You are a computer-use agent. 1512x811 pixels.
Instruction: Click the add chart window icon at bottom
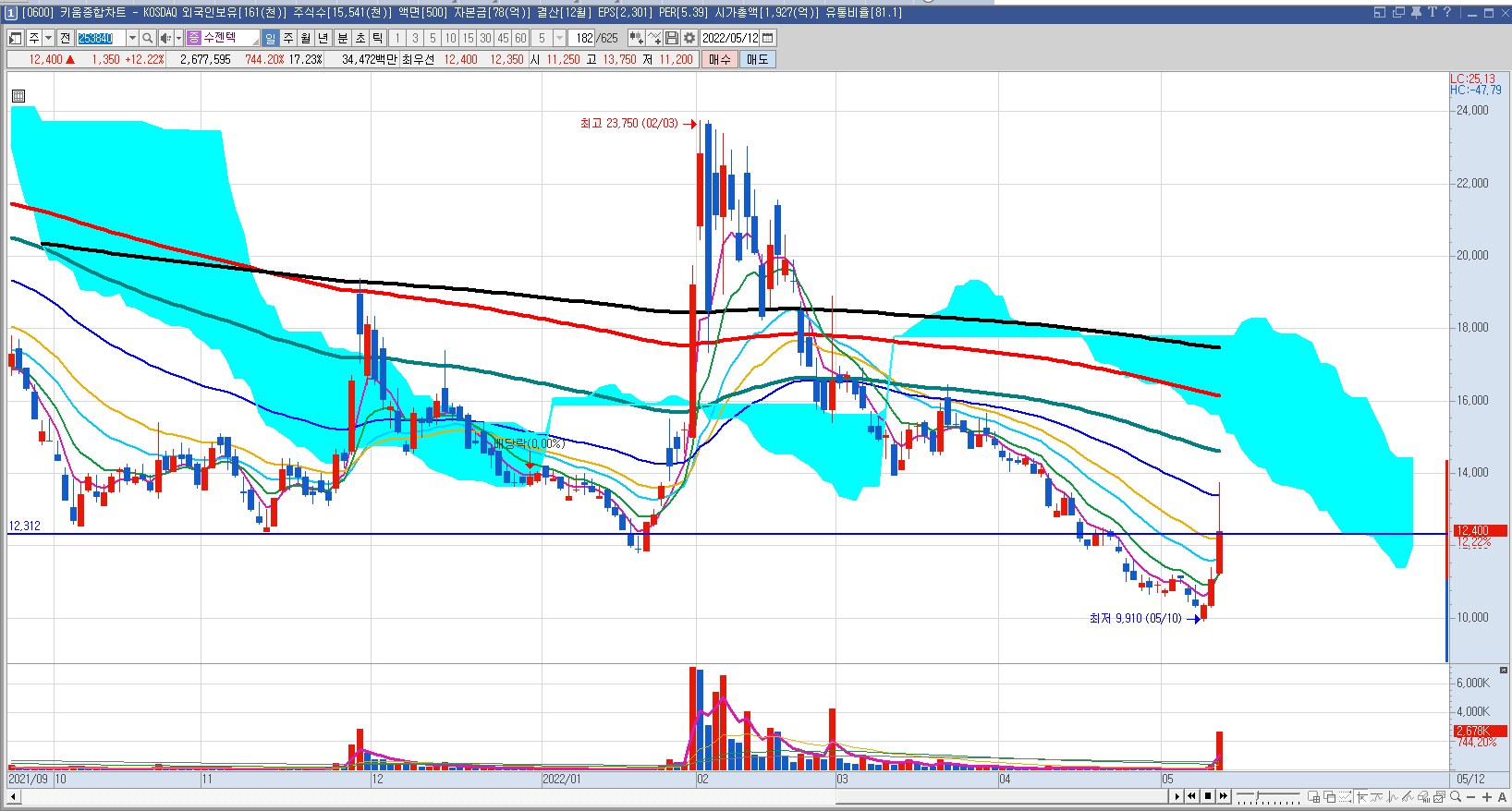point(1313,796)
